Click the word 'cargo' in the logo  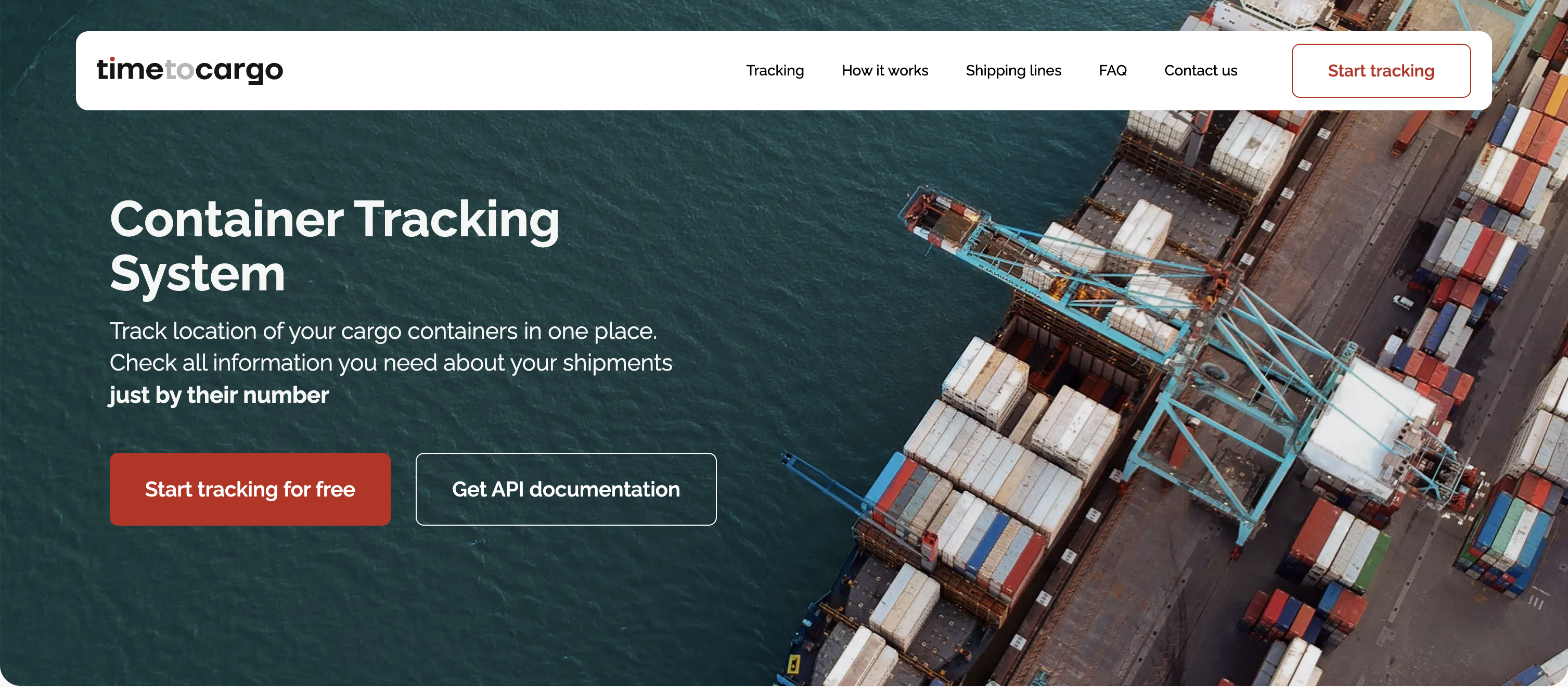pyautogui.click(x=239, y=72)
